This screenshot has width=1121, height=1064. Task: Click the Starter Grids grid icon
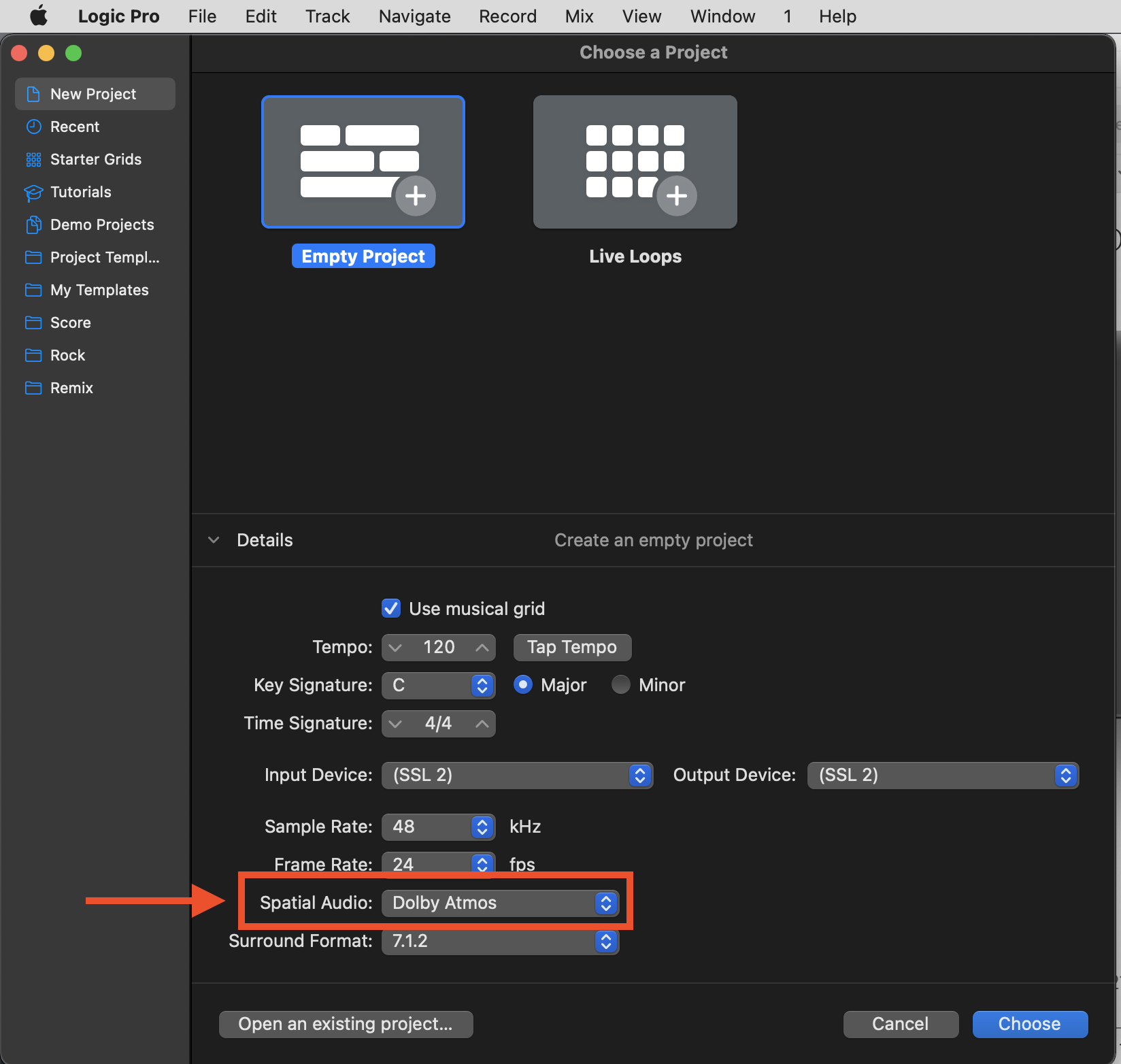coord(33,159)
